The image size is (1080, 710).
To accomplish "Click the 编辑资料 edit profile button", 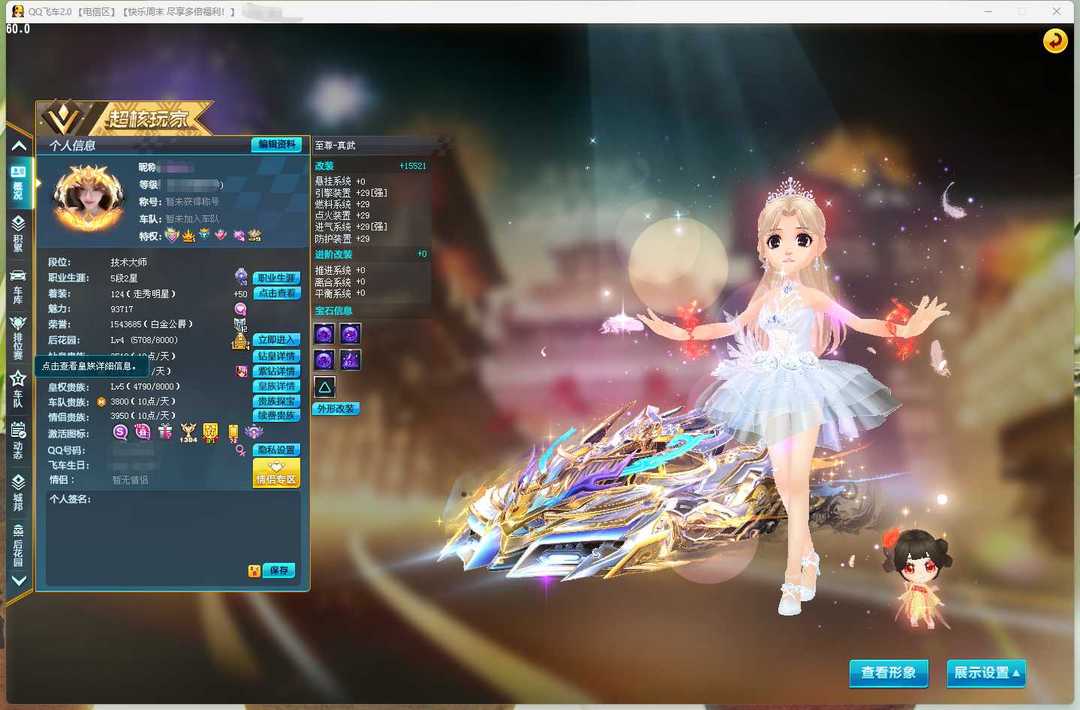I will click(276, 145).
